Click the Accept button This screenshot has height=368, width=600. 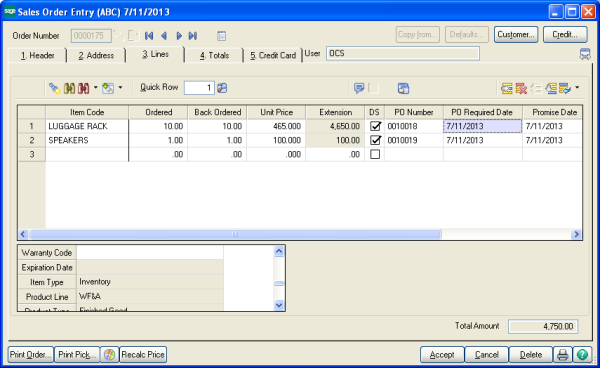tap(442, 355)
